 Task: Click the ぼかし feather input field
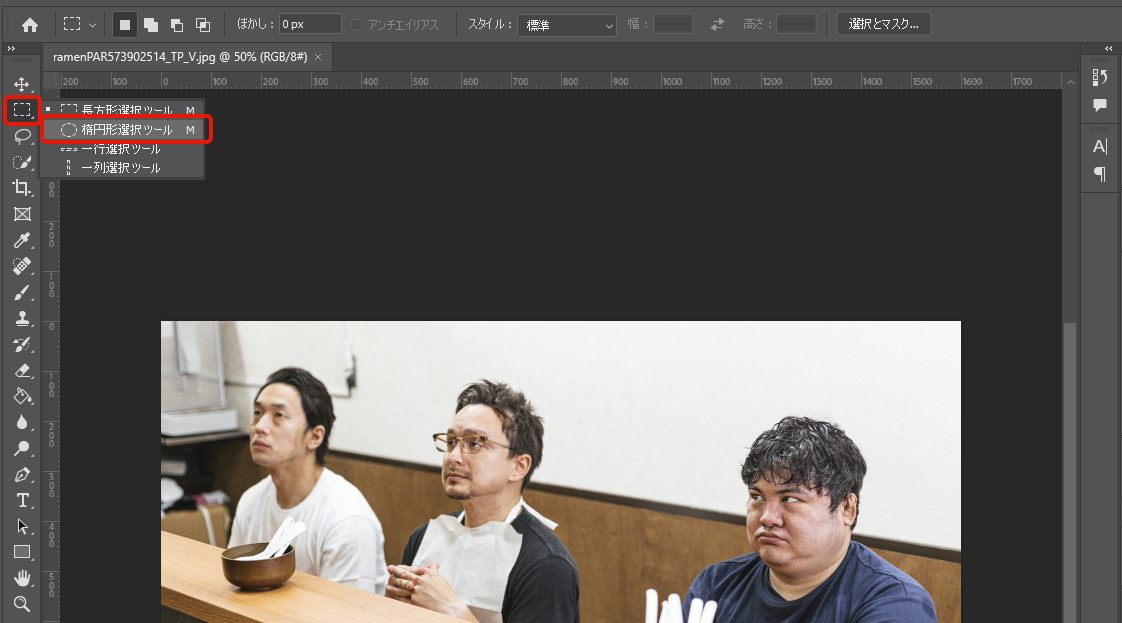click(309, 24)
